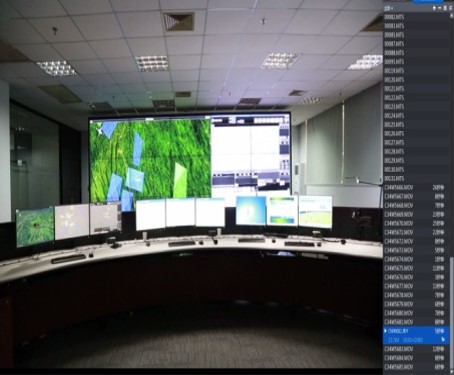
Task: Select the last .MOV file in the playlist
Action: pyautogui.click(x=416, y=367)
